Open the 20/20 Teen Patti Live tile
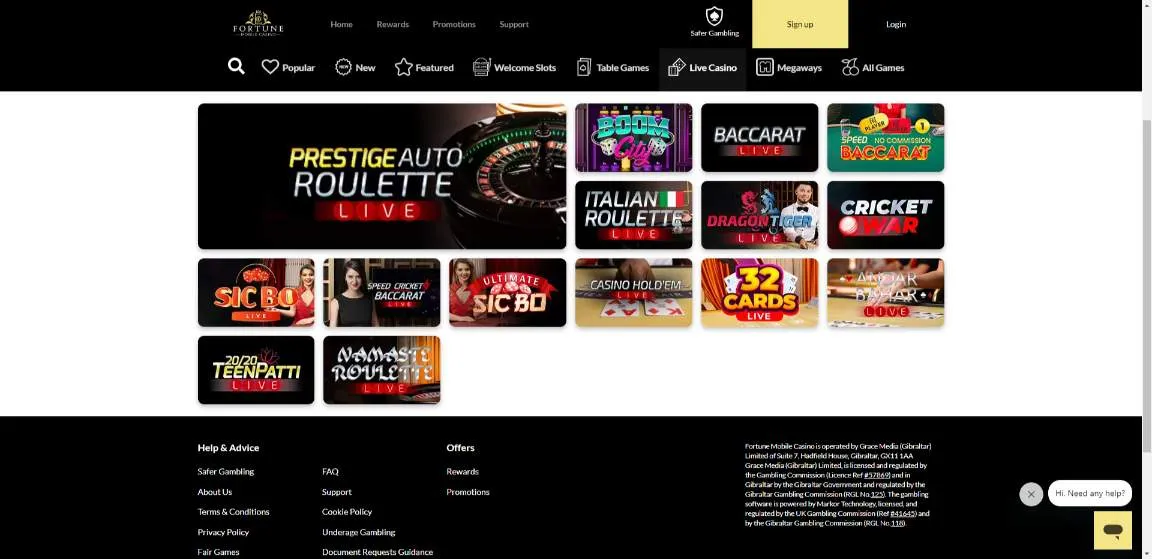This screenshot has height=559, width=1152. pos(256,370)
